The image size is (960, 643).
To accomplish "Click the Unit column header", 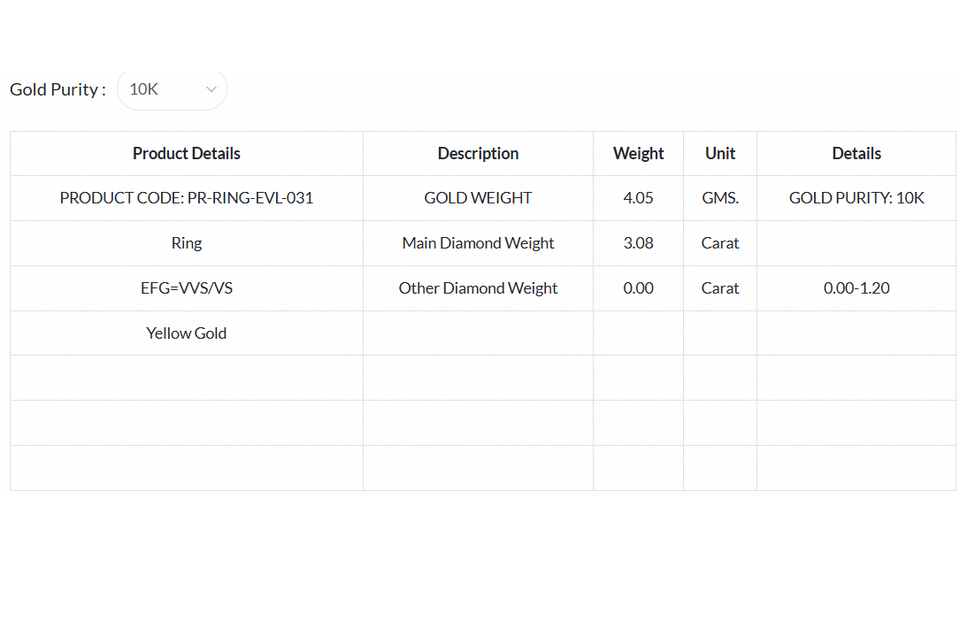I will [720, 153].
